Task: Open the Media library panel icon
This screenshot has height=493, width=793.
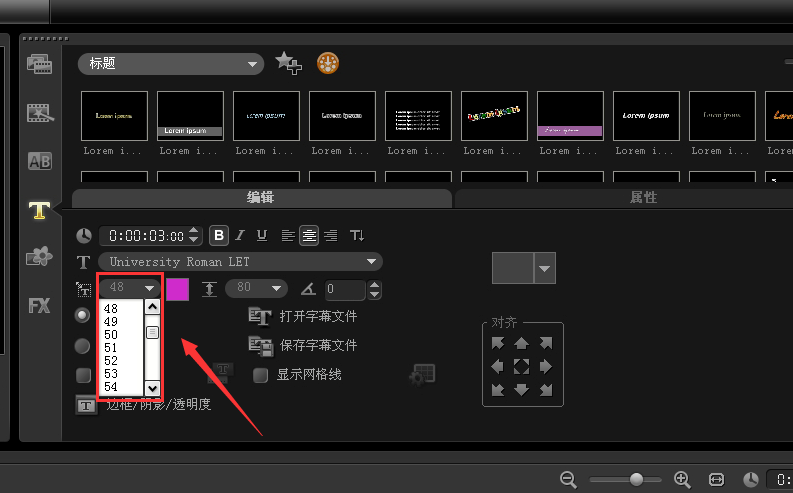Action: point(39,64)
